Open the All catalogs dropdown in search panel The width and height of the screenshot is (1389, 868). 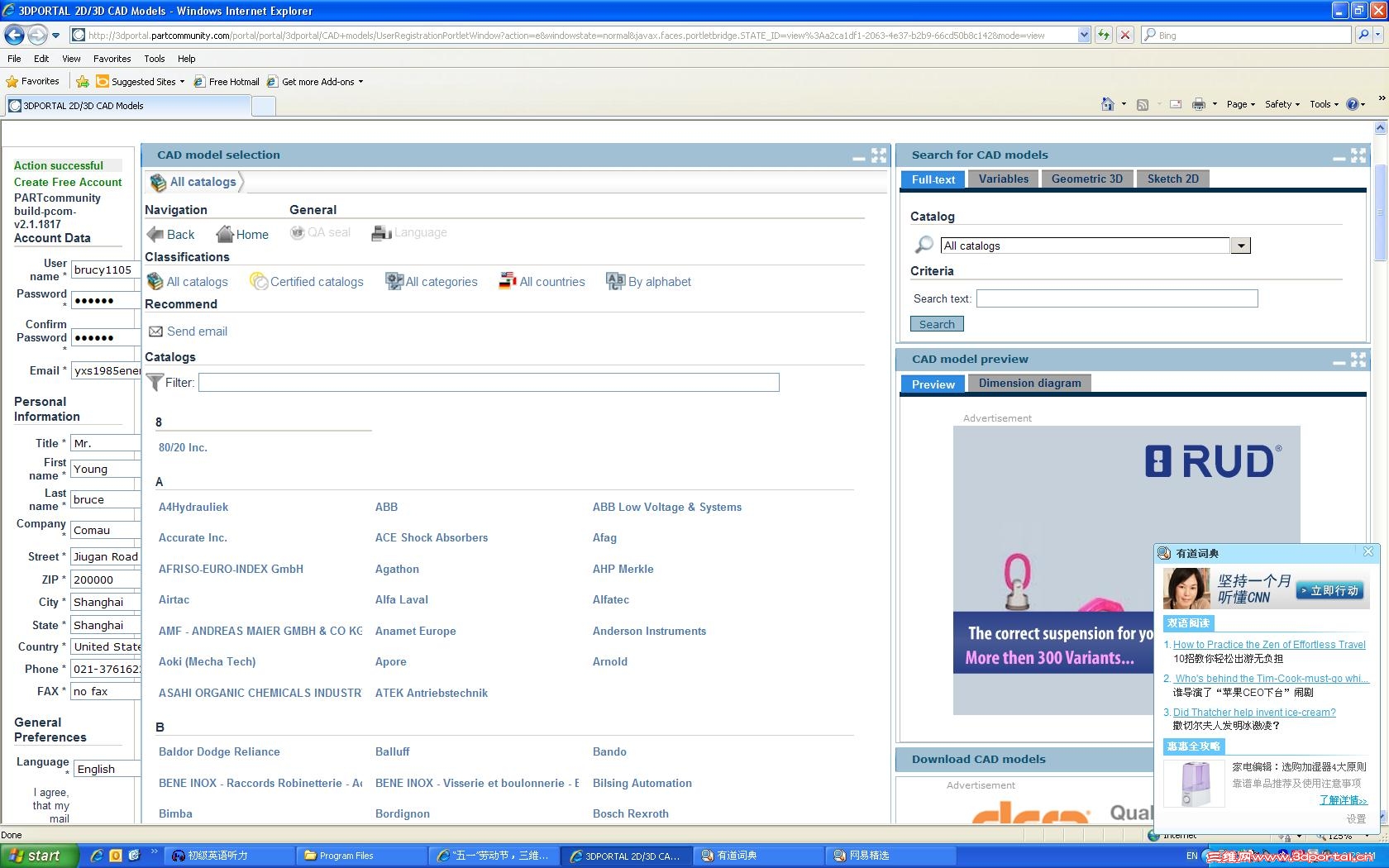click(1240, 246)
